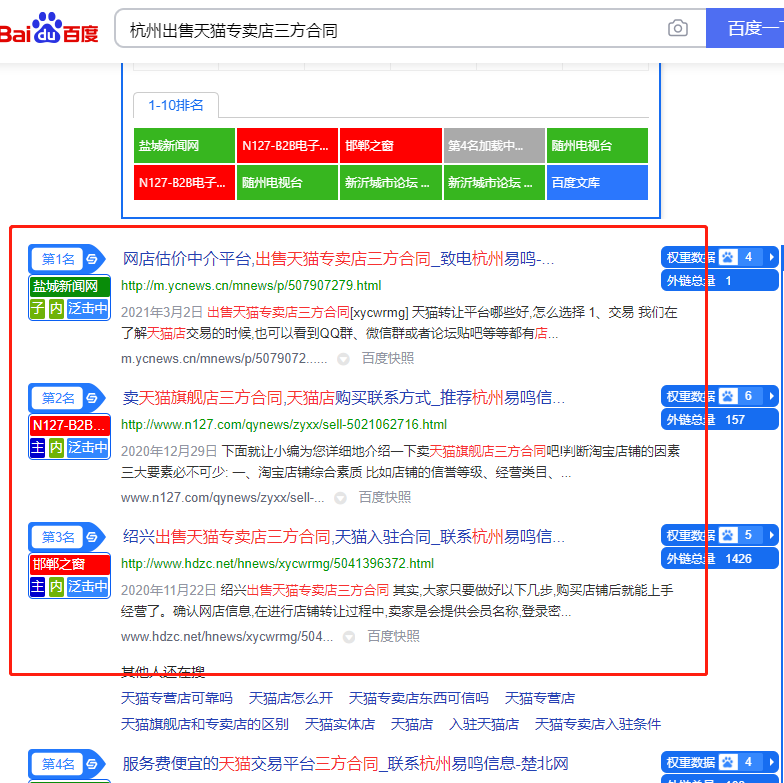Screen dimensions: 784x783
Task: Expand arrow on fourth result 权重数据 badge
Action: pyautogui.click(x=772, y=762)
